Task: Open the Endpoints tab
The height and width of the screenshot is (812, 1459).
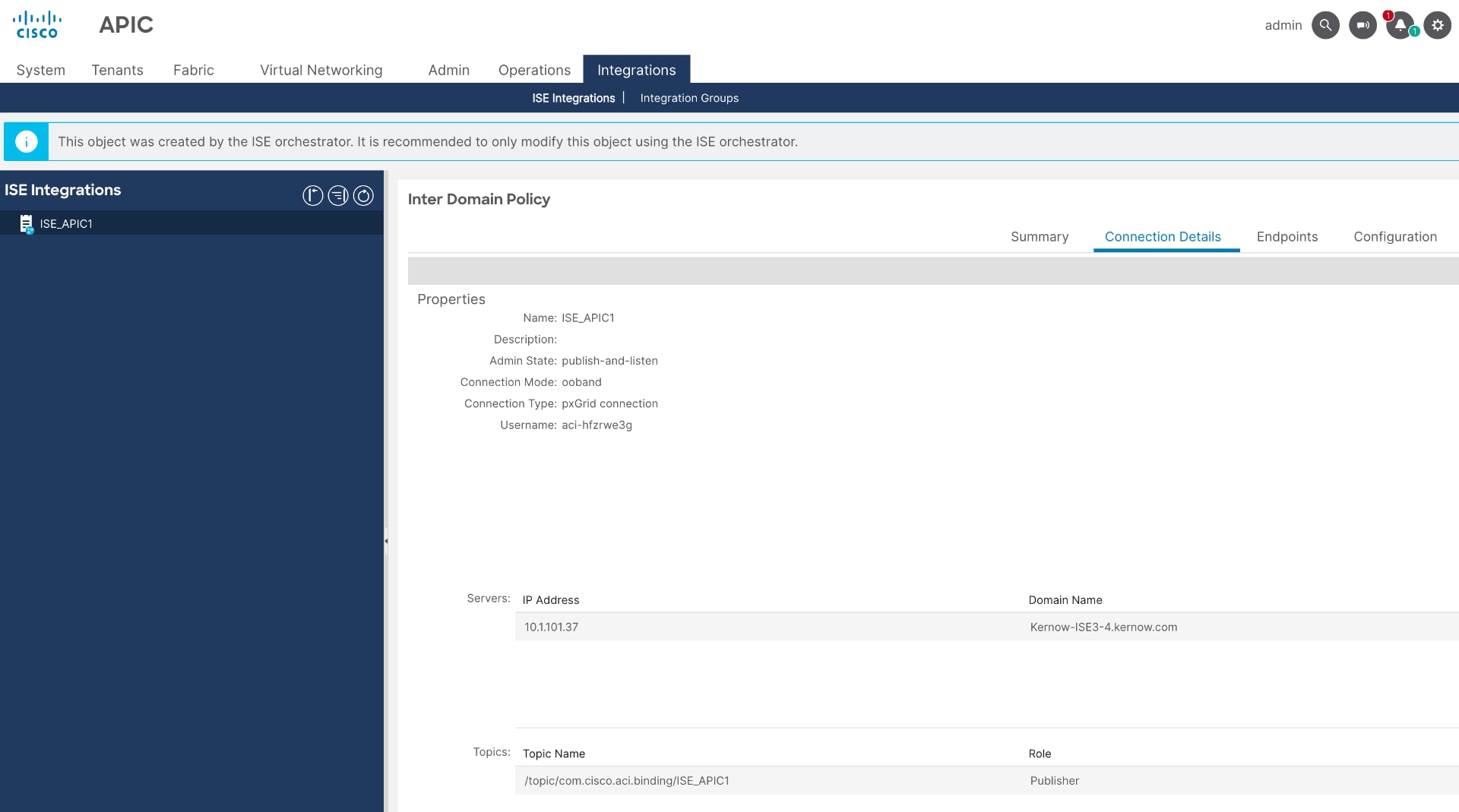Action: point(1287,236)
